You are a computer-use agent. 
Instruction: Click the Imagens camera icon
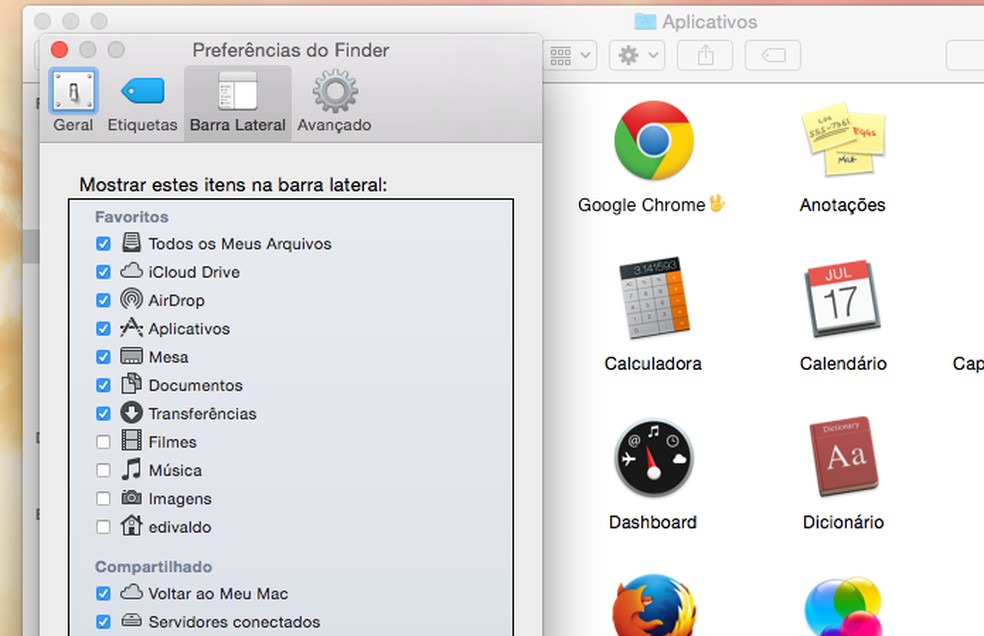tap(131, 497)
